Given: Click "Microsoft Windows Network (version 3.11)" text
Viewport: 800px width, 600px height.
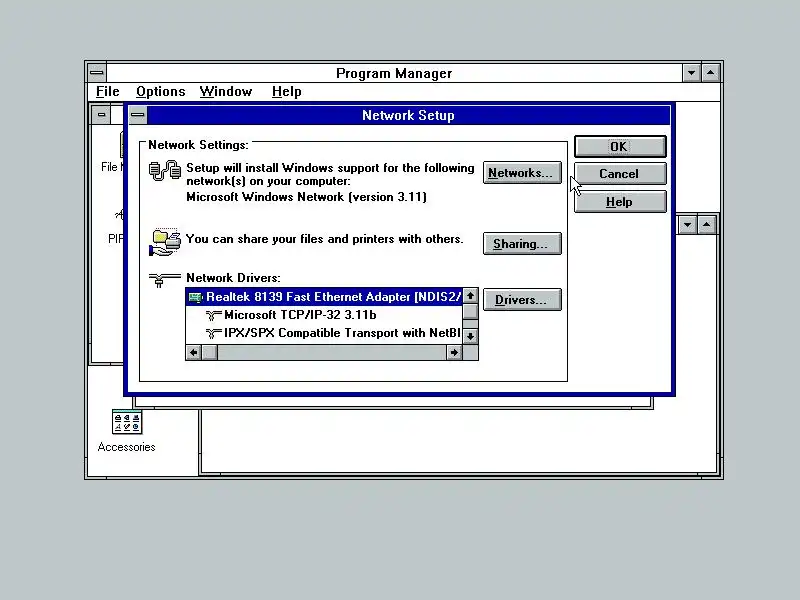Looking at the screenshot, I should tap(306, 197).
